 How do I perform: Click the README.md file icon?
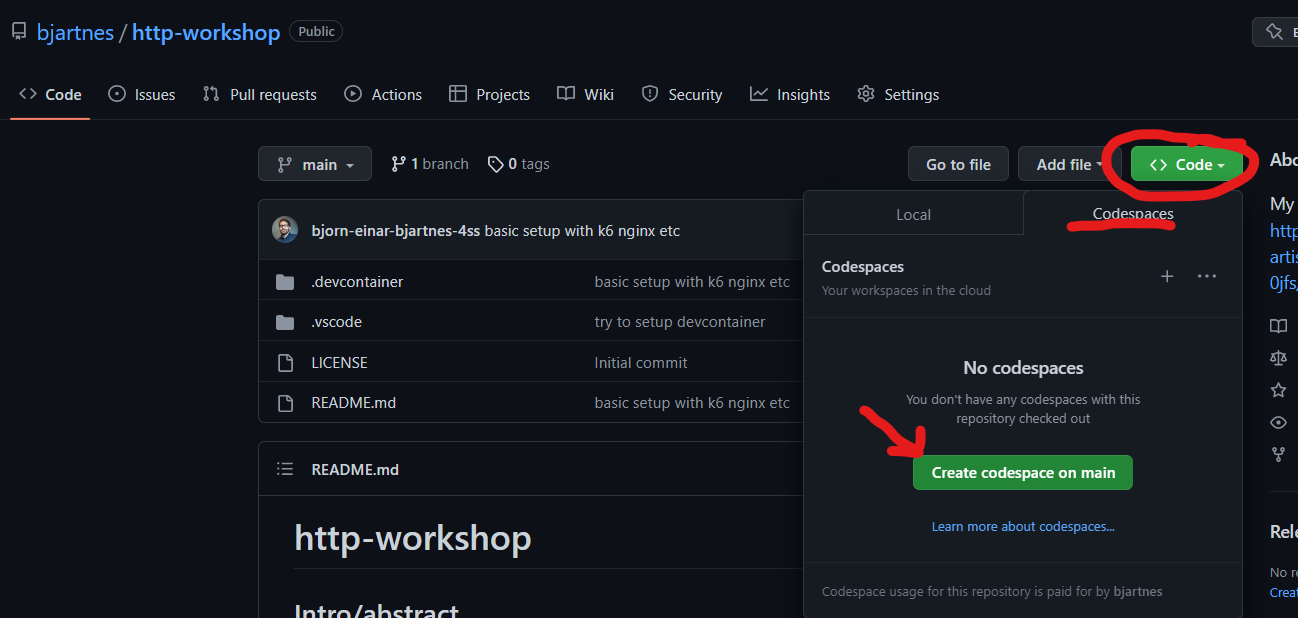tap(285, 402)
